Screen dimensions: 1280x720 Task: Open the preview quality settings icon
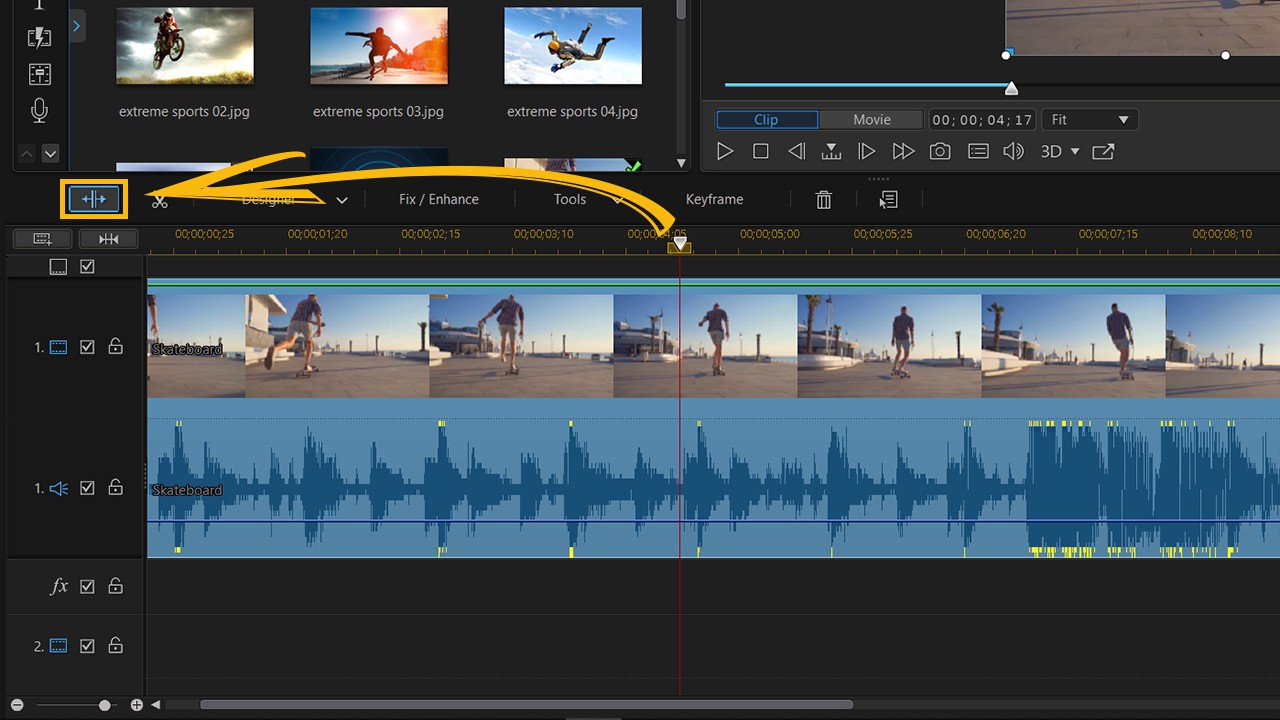point(979,151)
